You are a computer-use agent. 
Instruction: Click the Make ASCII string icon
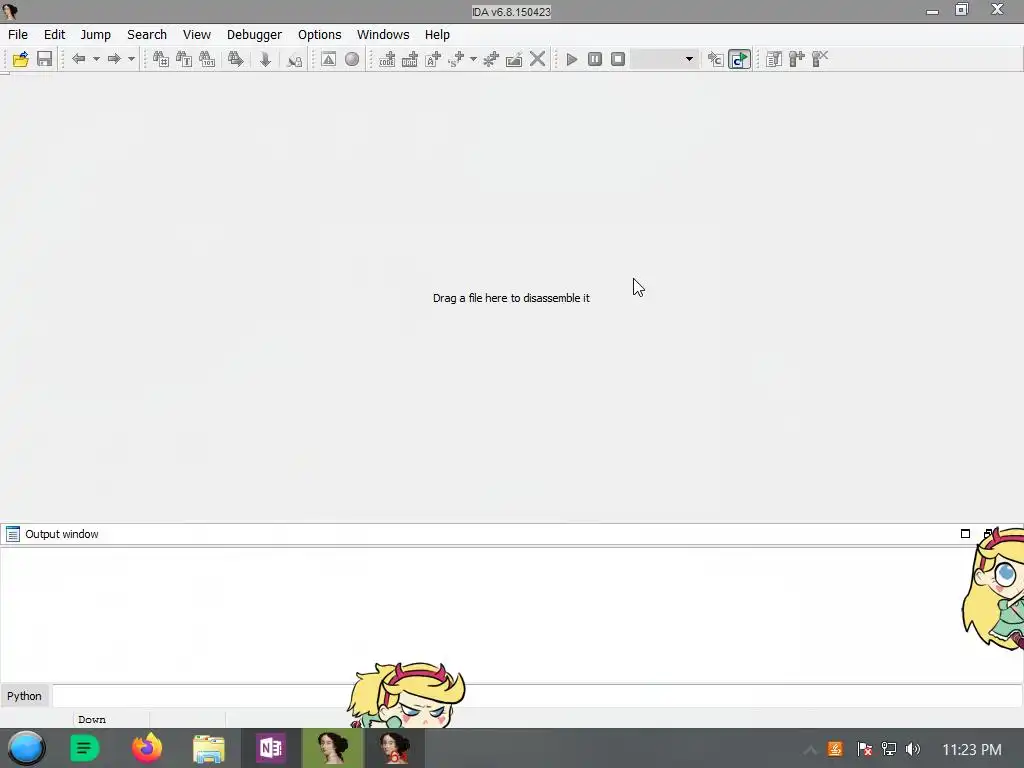pyautogui.click(x=433, y=59)
